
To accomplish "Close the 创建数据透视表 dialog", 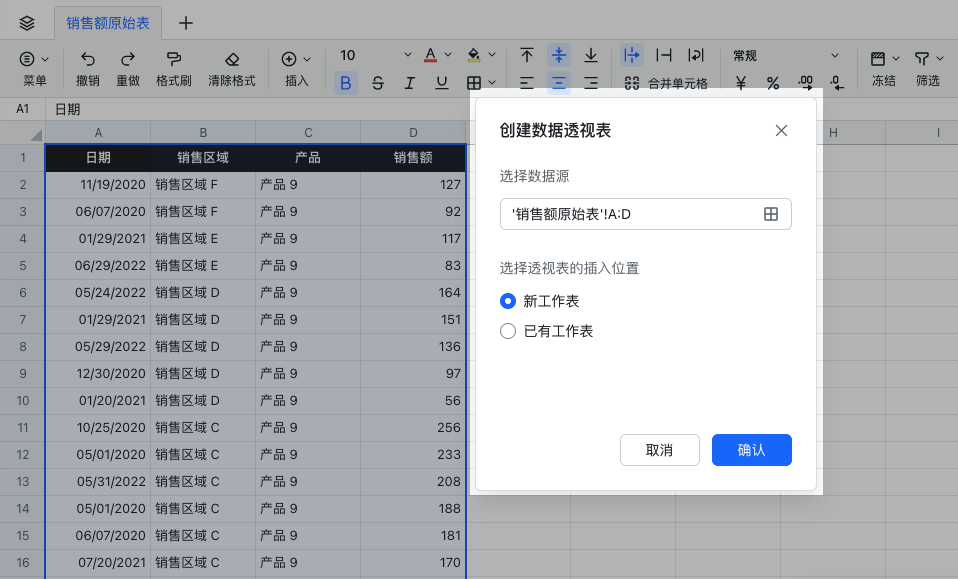I will click(781, 130).
